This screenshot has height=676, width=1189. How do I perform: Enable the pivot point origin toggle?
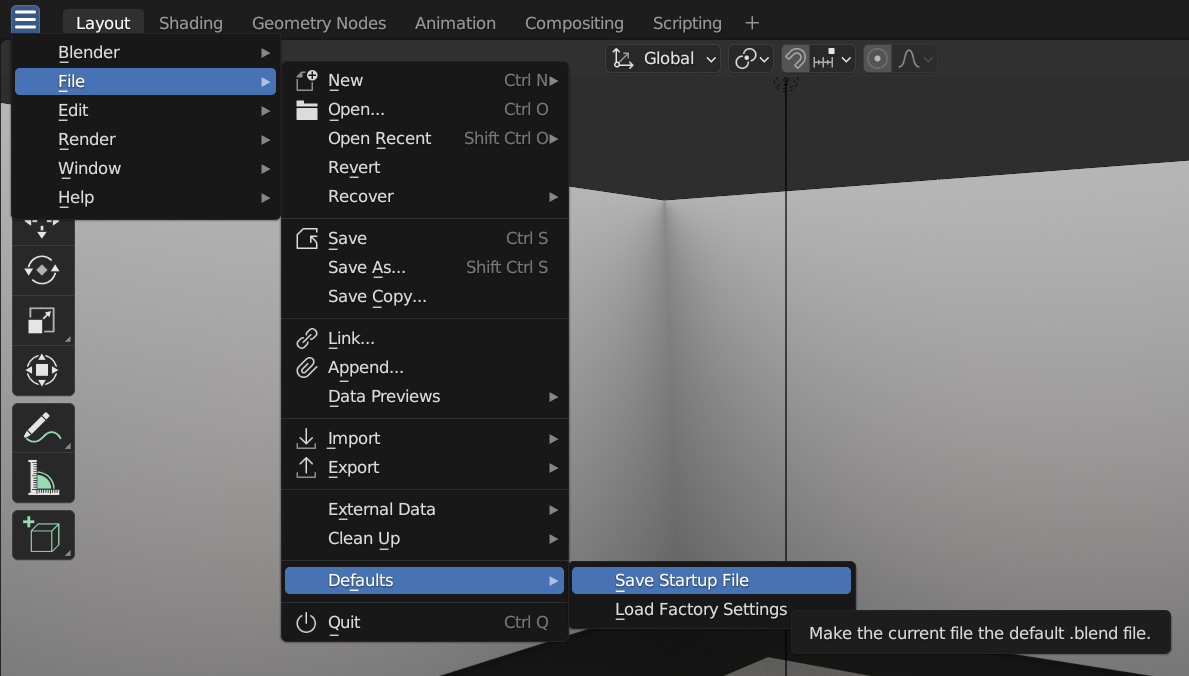(x=751, y=58)
